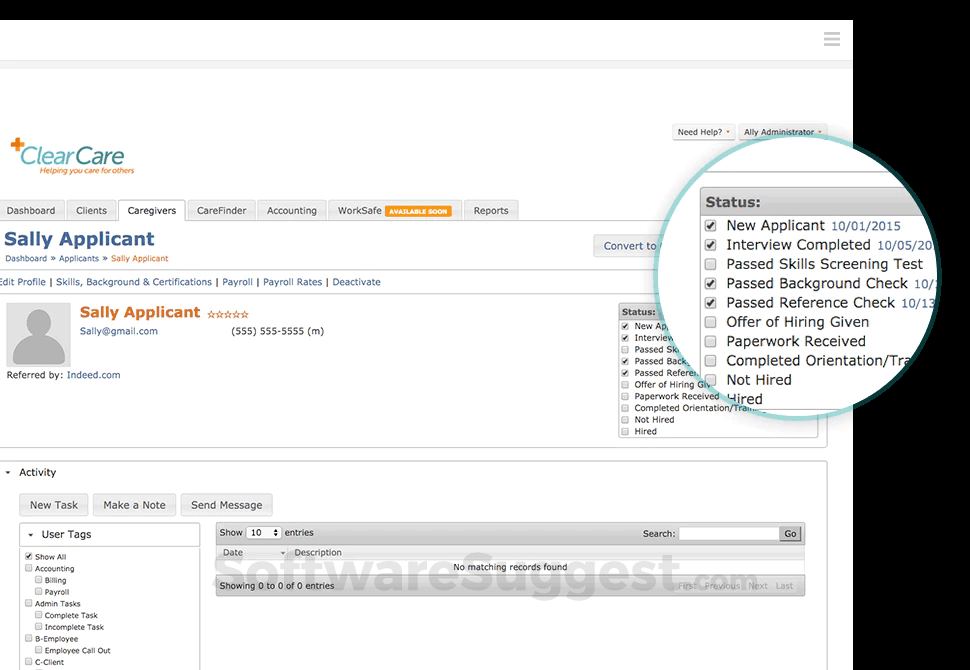970x670 pixels.
Task: Click inside the Search field
Action: point(730,533)
